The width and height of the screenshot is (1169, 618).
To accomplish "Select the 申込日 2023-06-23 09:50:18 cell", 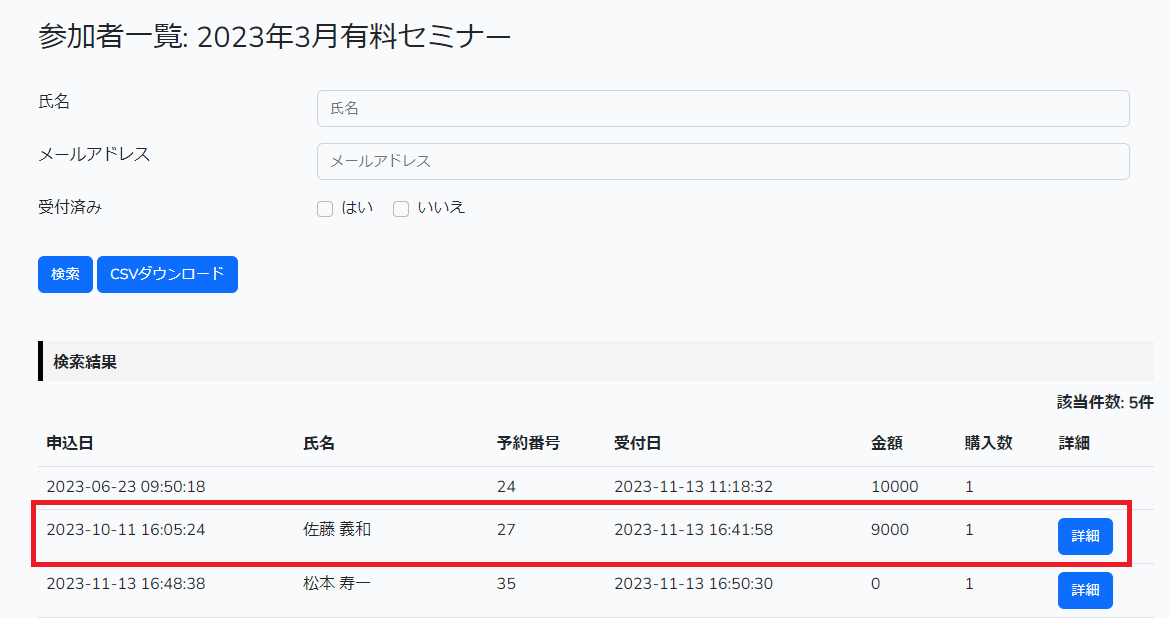I will pyautogui.click(x=126, y=487).
